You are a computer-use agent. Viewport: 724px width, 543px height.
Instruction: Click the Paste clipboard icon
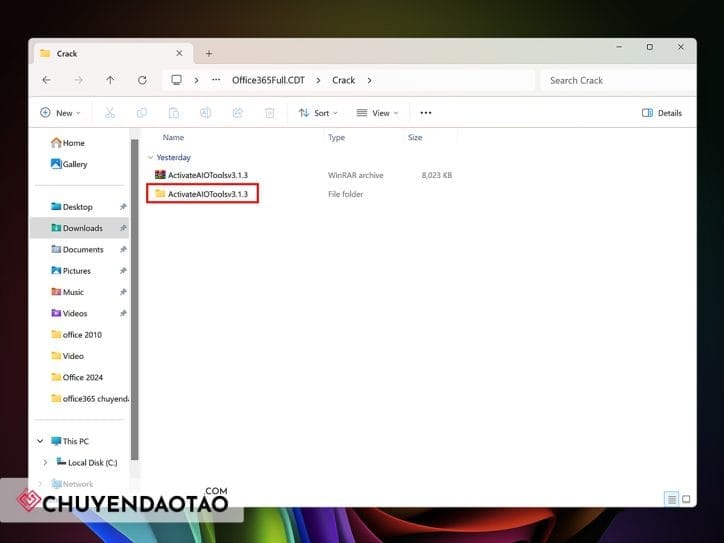tap(174, 113)
